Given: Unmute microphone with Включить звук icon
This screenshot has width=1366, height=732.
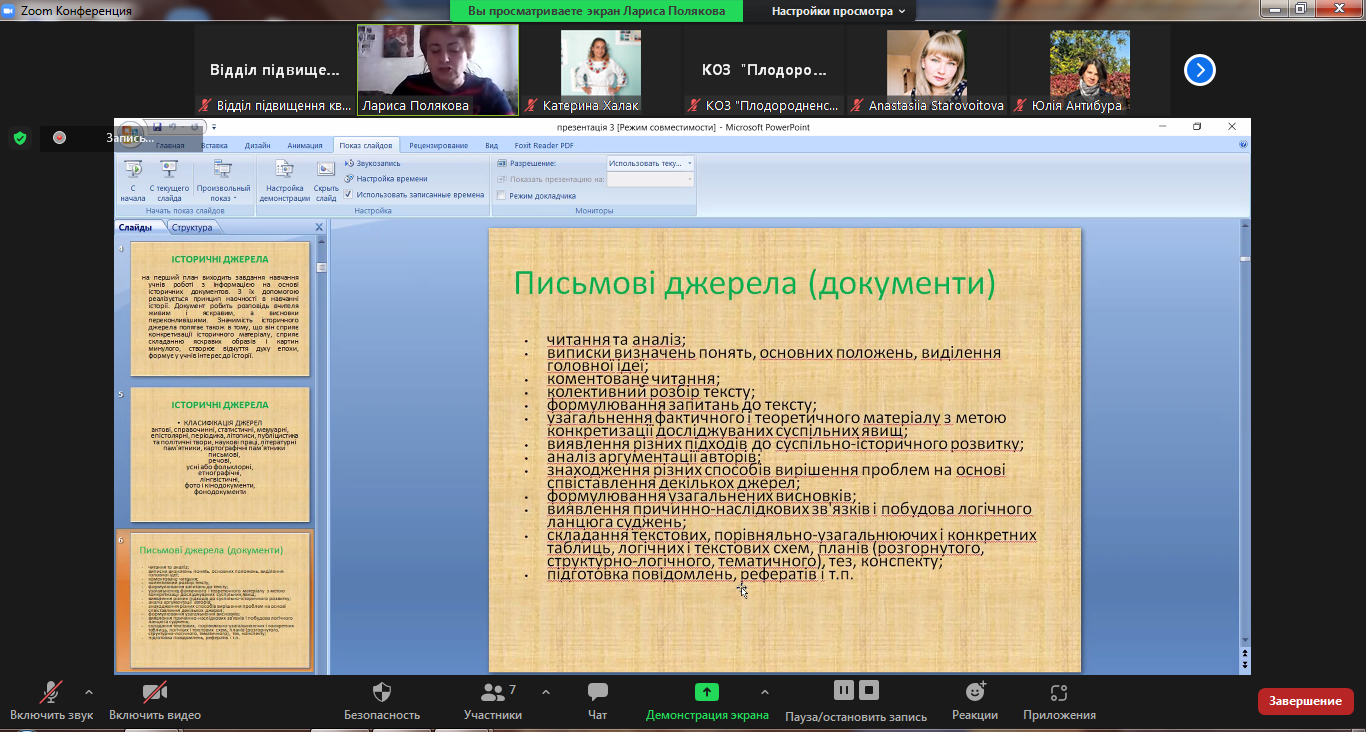Looking at the screenshot, I should [50, 693].
